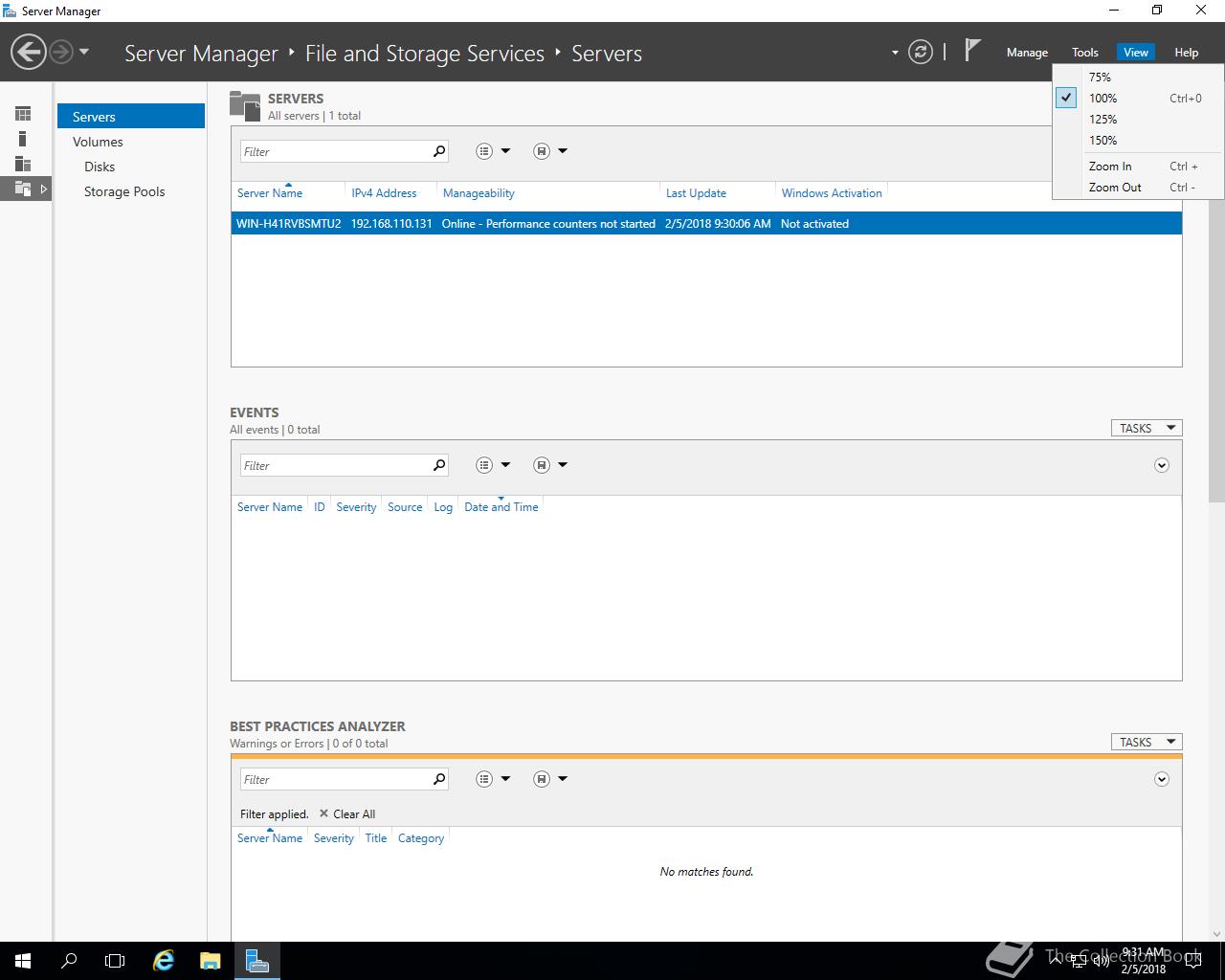Screen dimensions: 1225x980
Task: Open the navigation history dropdown arrow
Action: click(84, 52)
